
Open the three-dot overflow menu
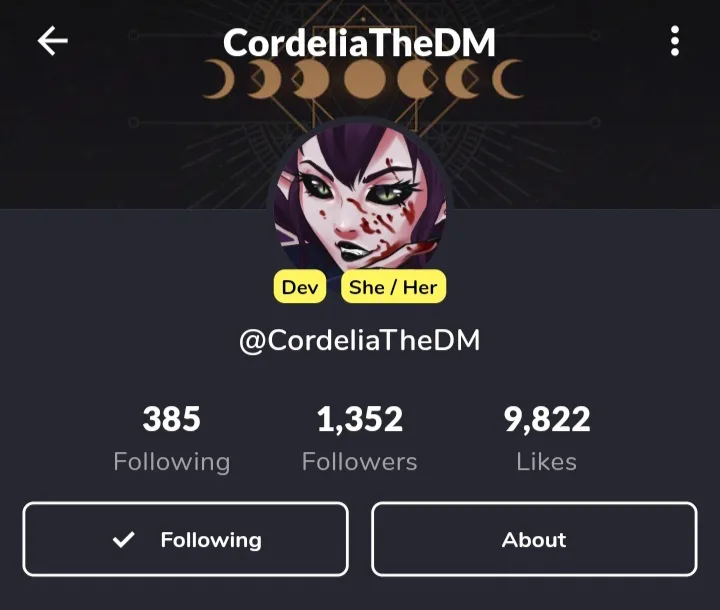(675, 41)
